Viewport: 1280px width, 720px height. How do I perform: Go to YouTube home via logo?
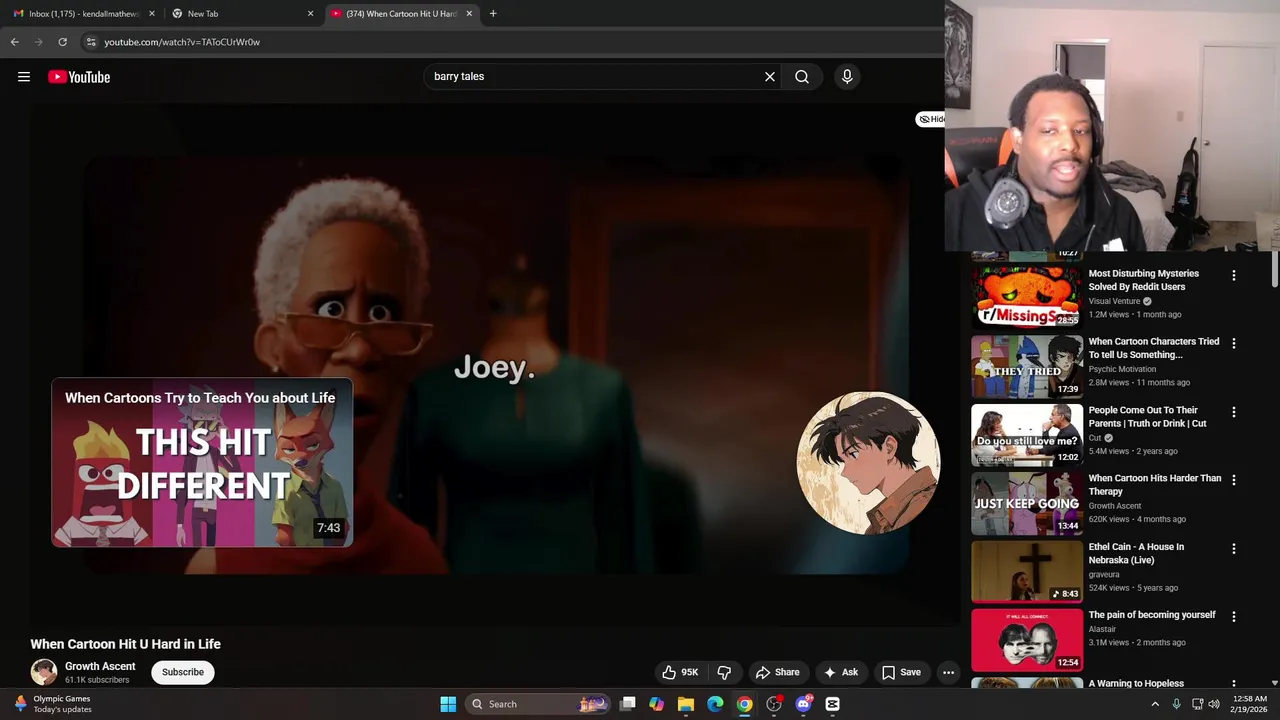click(x=79, y=77)
